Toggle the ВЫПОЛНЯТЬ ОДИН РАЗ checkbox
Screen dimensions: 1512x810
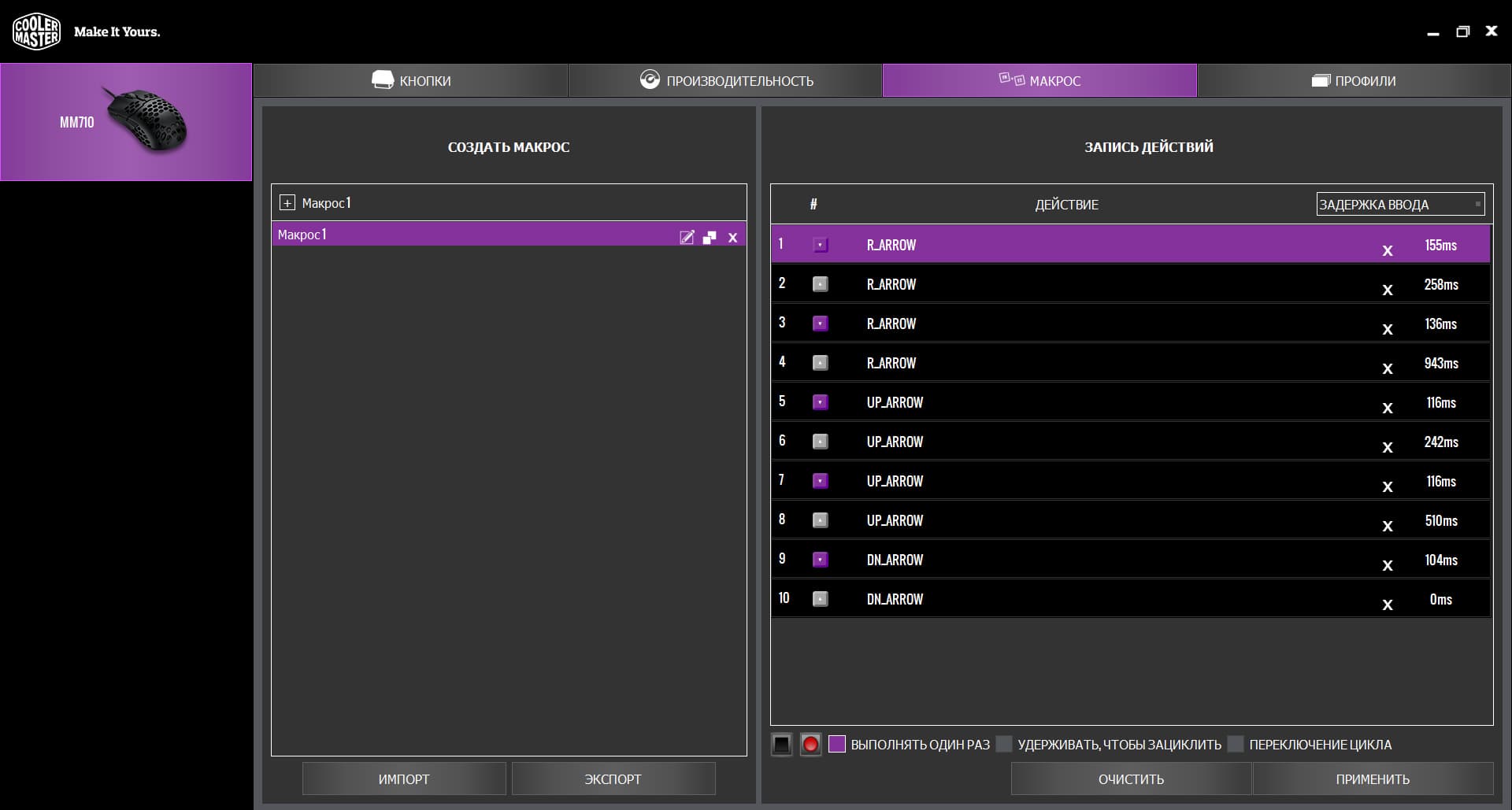[837, 744]
